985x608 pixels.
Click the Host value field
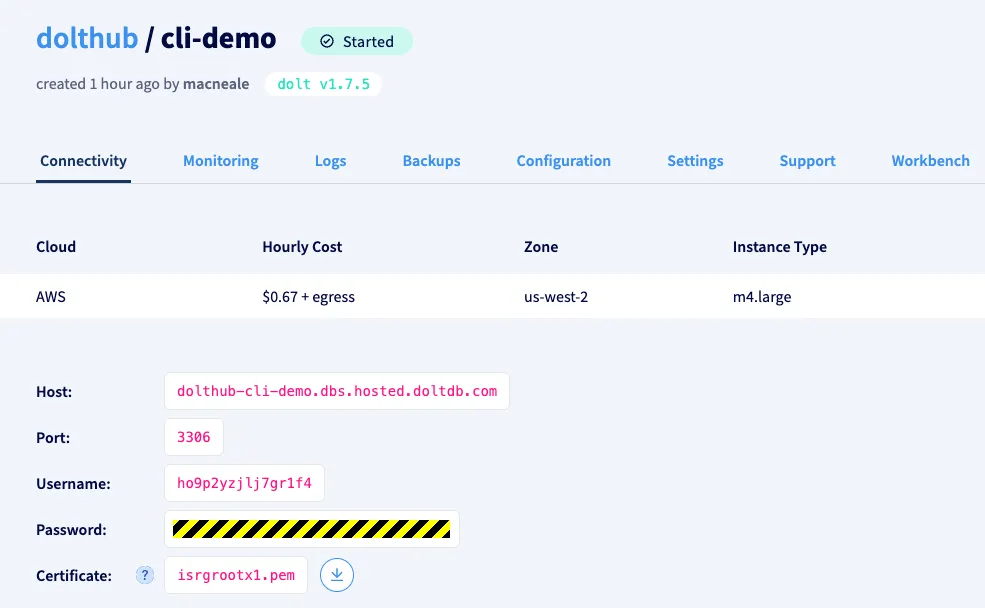coord(337,392)
